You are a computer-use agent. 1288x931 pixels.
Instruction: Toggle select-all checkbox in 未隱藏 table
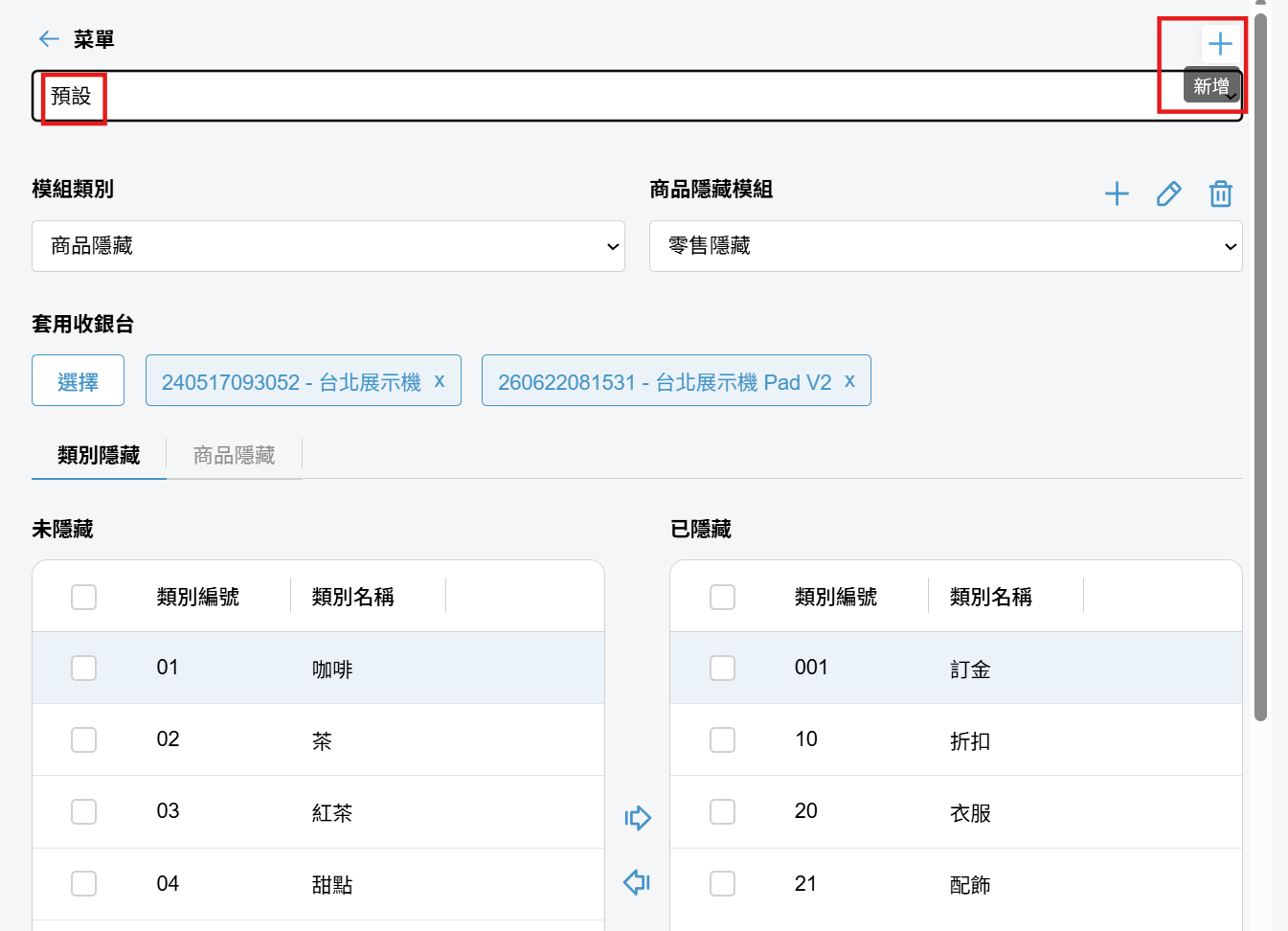point(84,597)
